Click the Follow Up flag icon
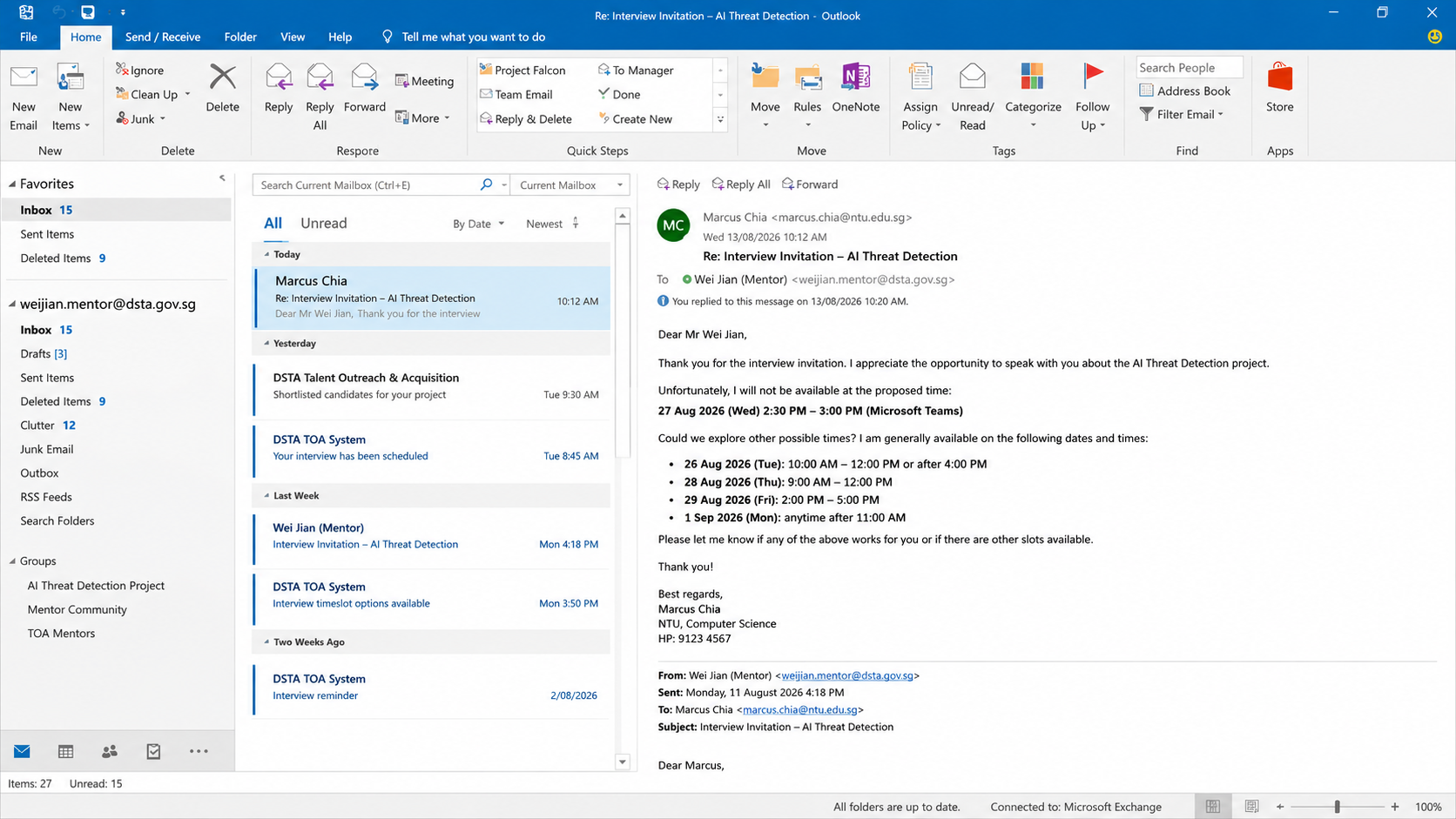Image resolution: width=1456 pixels, height=819 pixels. (1092, 77)
